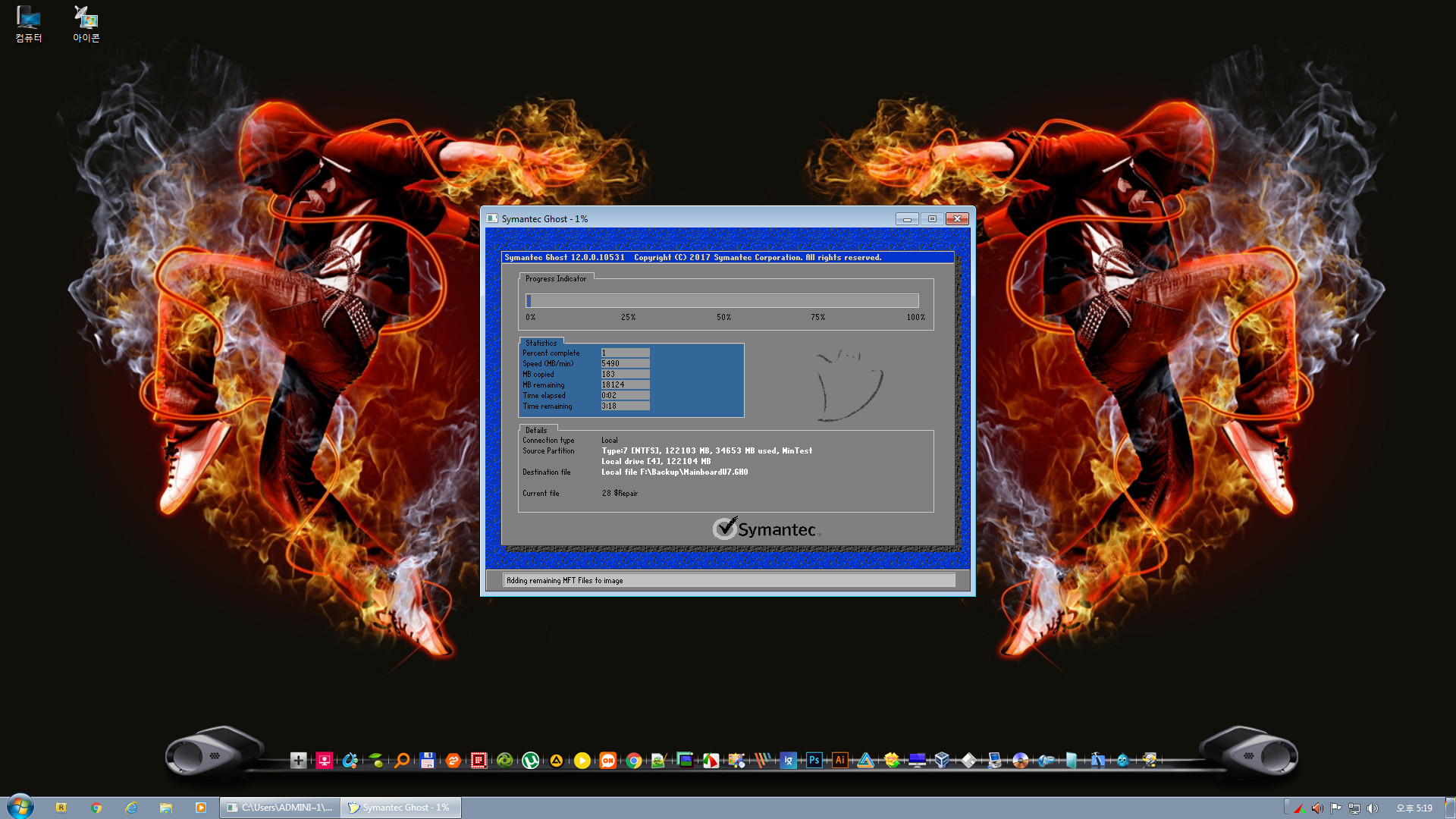Launch uTorrent from the dock

point(531,760)
